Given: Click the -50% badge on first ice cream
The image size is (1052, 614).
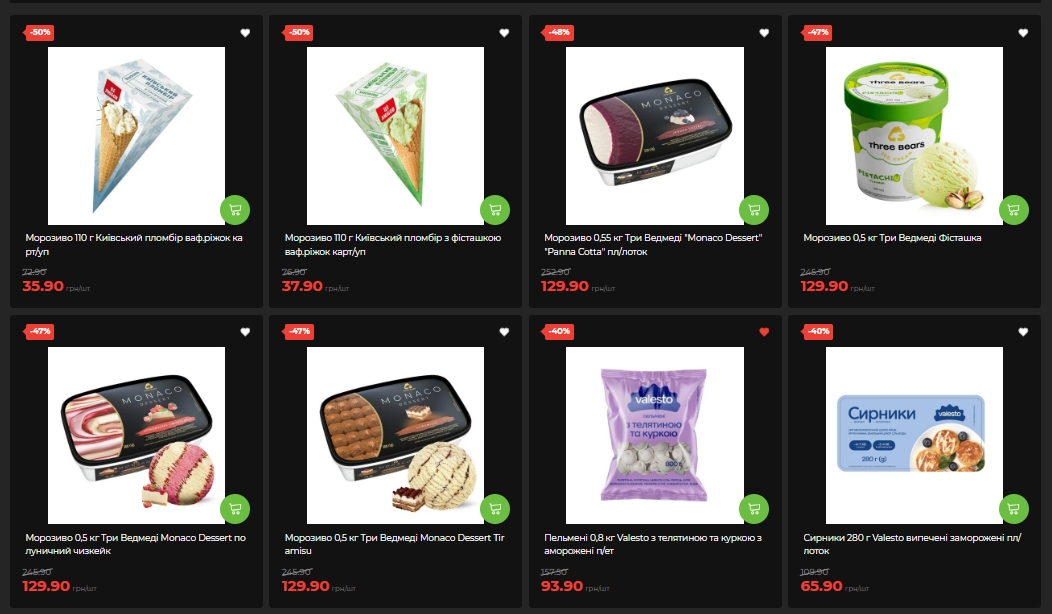Looking at the screenshot, I should pyautogui.click(x=38, y=32).
